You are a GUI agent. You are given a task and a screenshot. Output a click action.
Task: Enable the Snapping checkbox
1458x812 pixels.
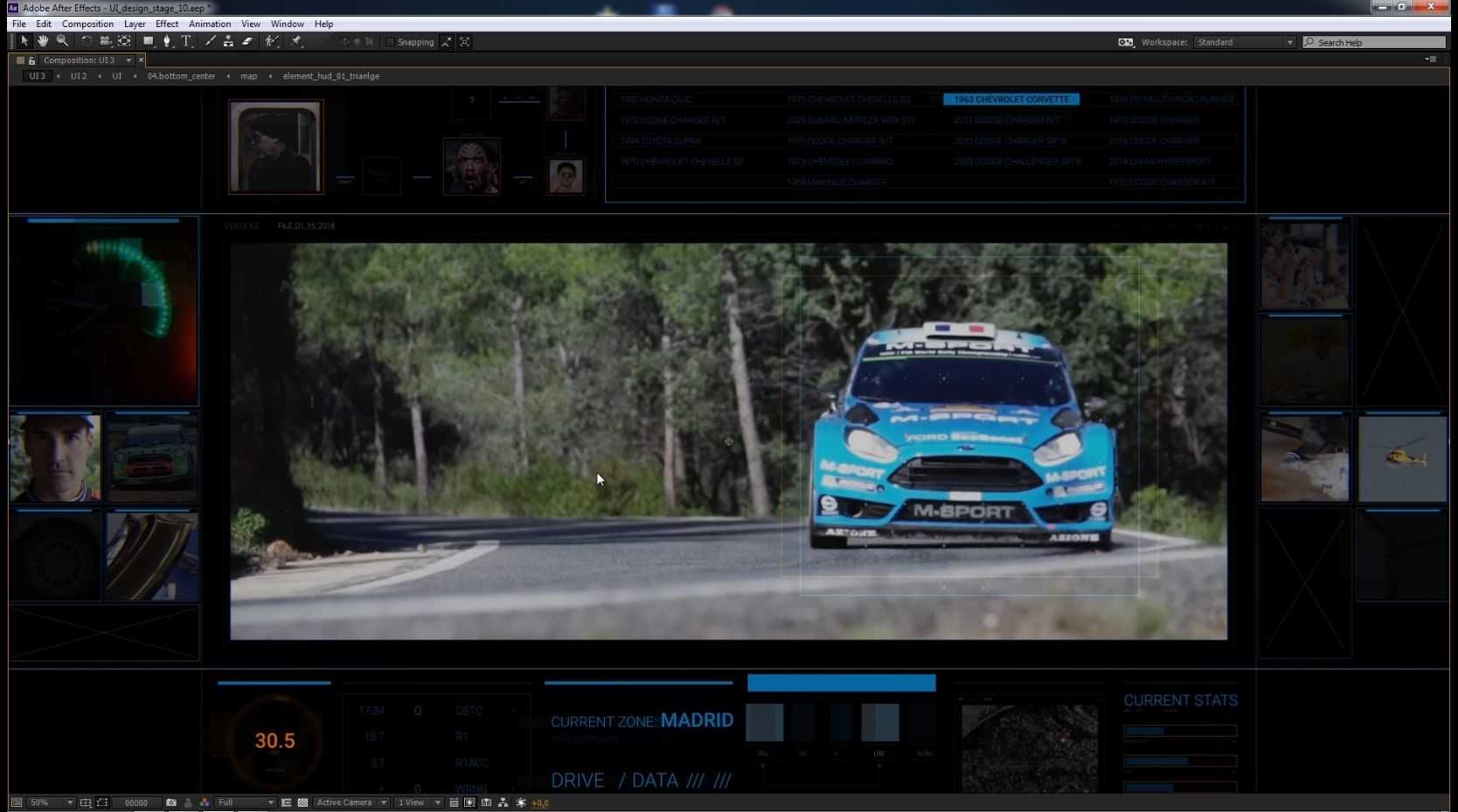[391, 42]
